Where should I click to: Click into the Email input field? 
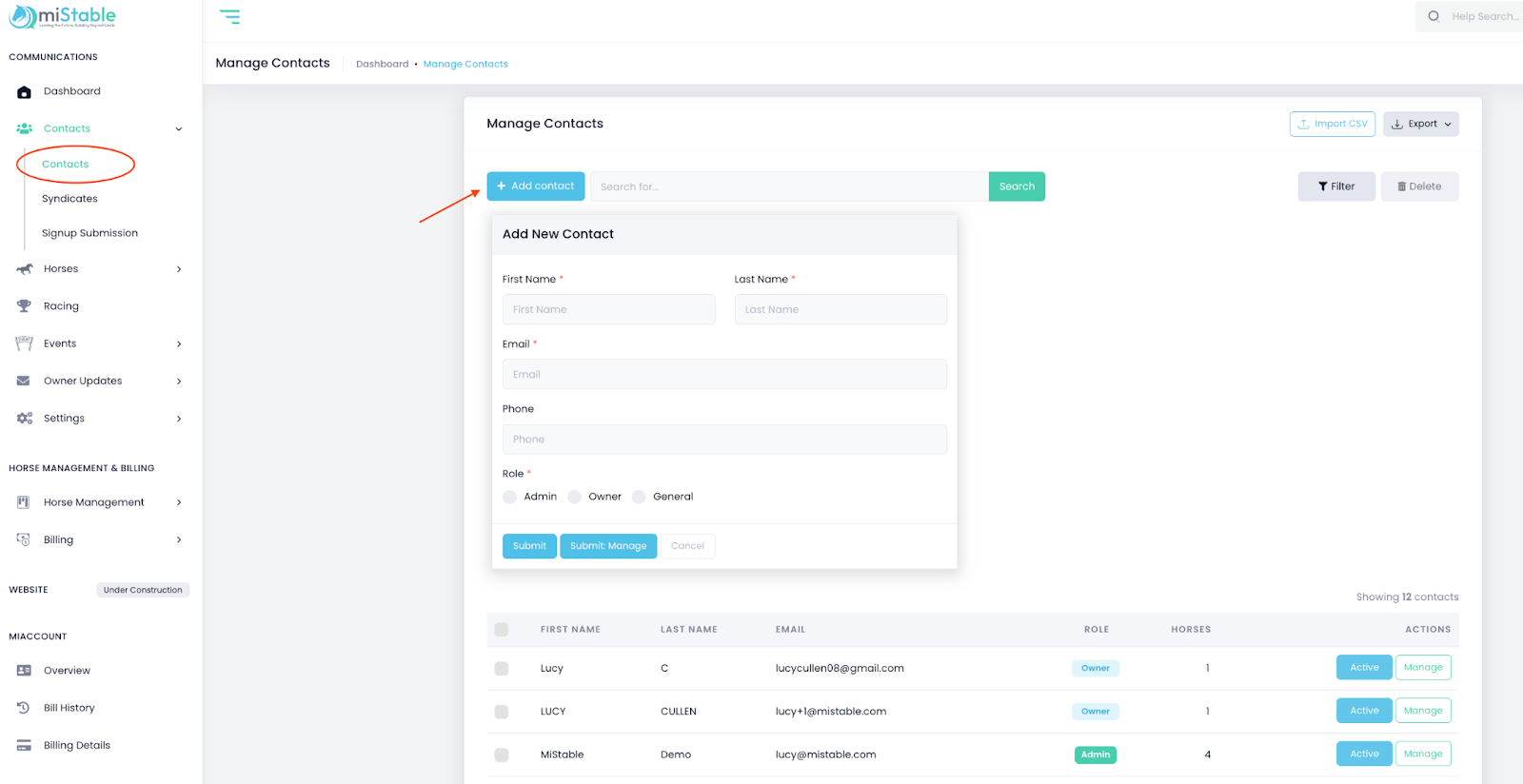click(x=723, y=374)
